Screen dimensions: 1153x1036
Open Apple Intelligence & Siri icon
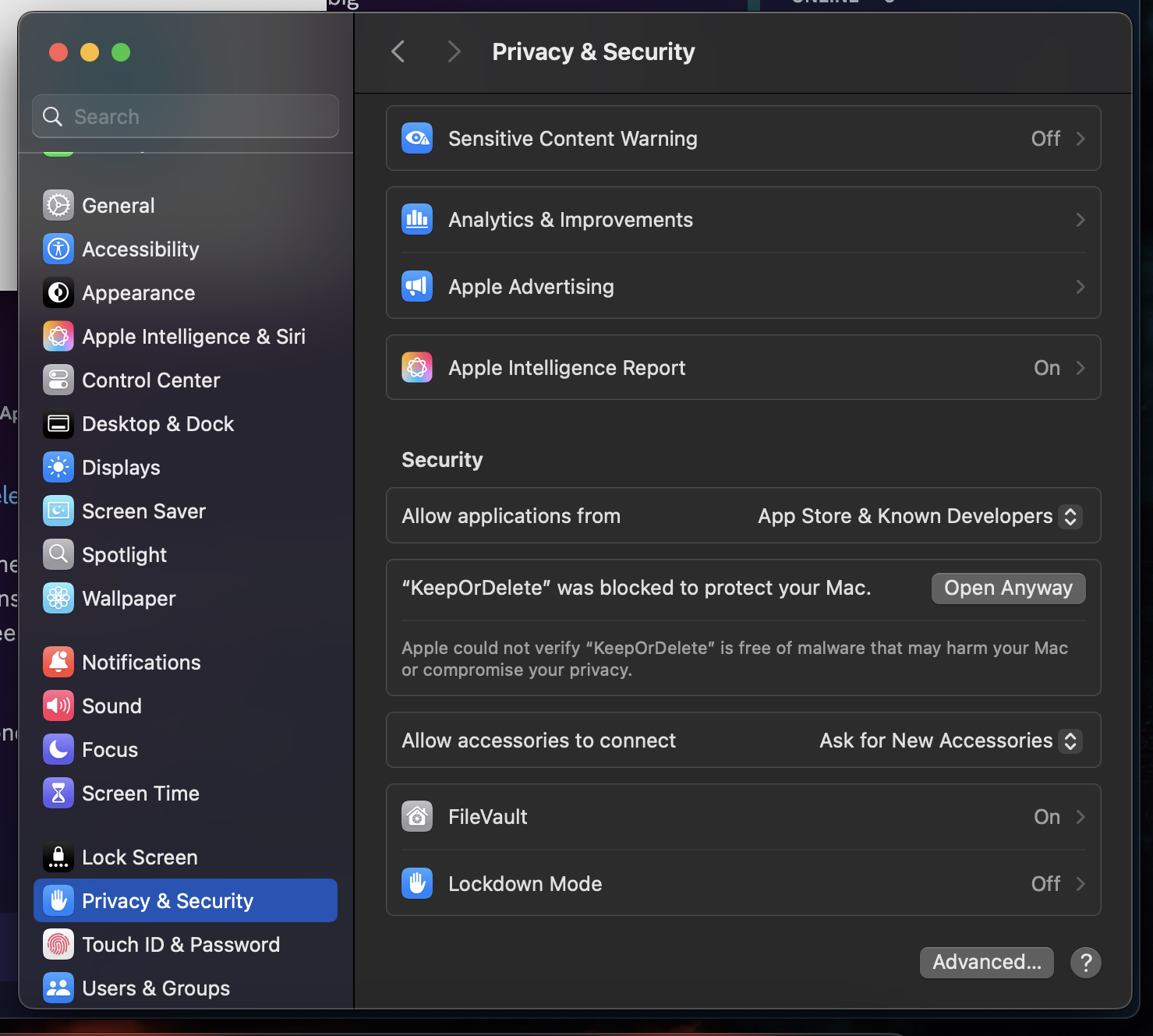click(x=58, y=337)
